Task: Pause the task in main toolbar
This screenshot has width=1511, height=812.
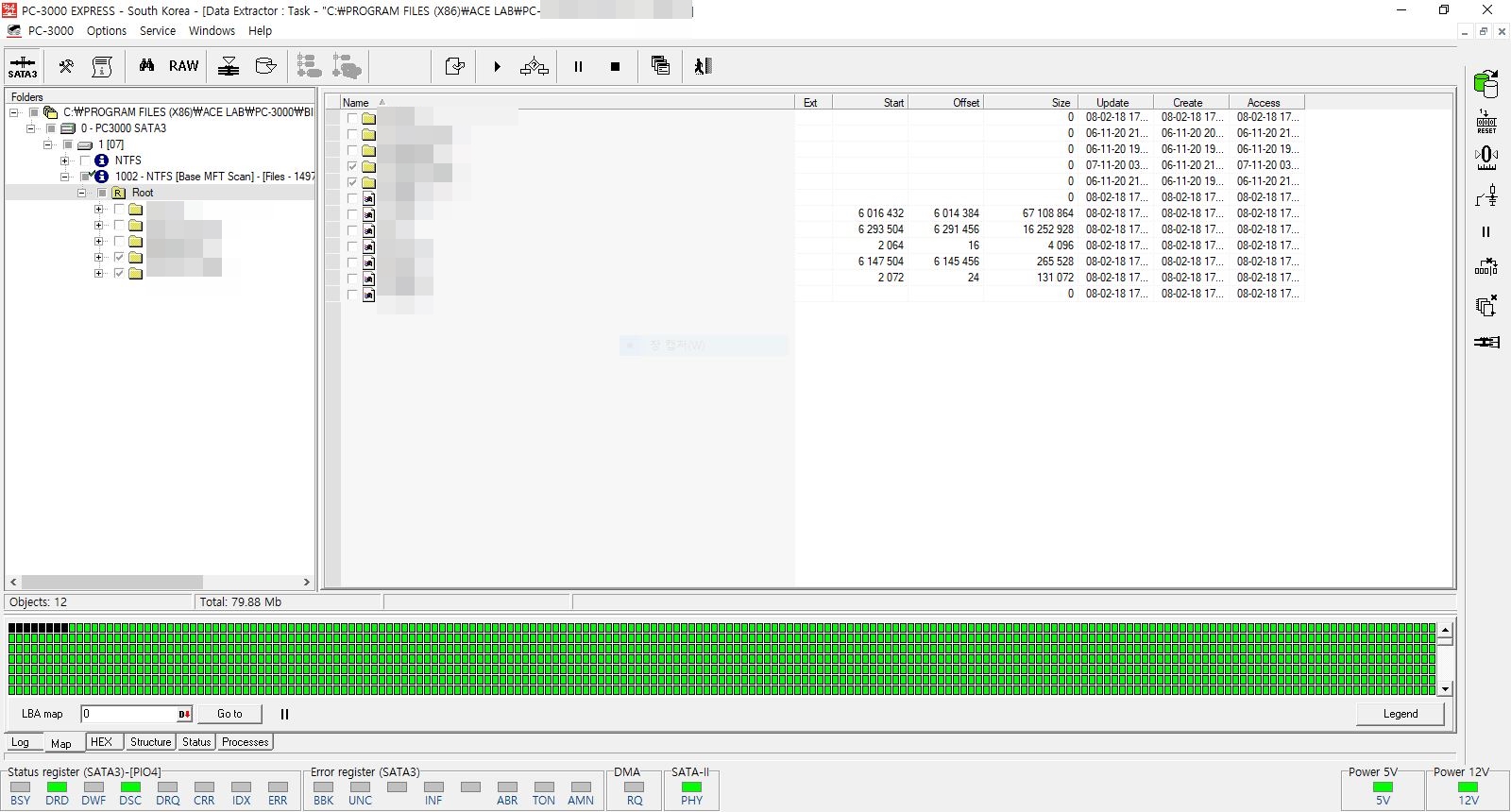Action: tap(578, 67)
